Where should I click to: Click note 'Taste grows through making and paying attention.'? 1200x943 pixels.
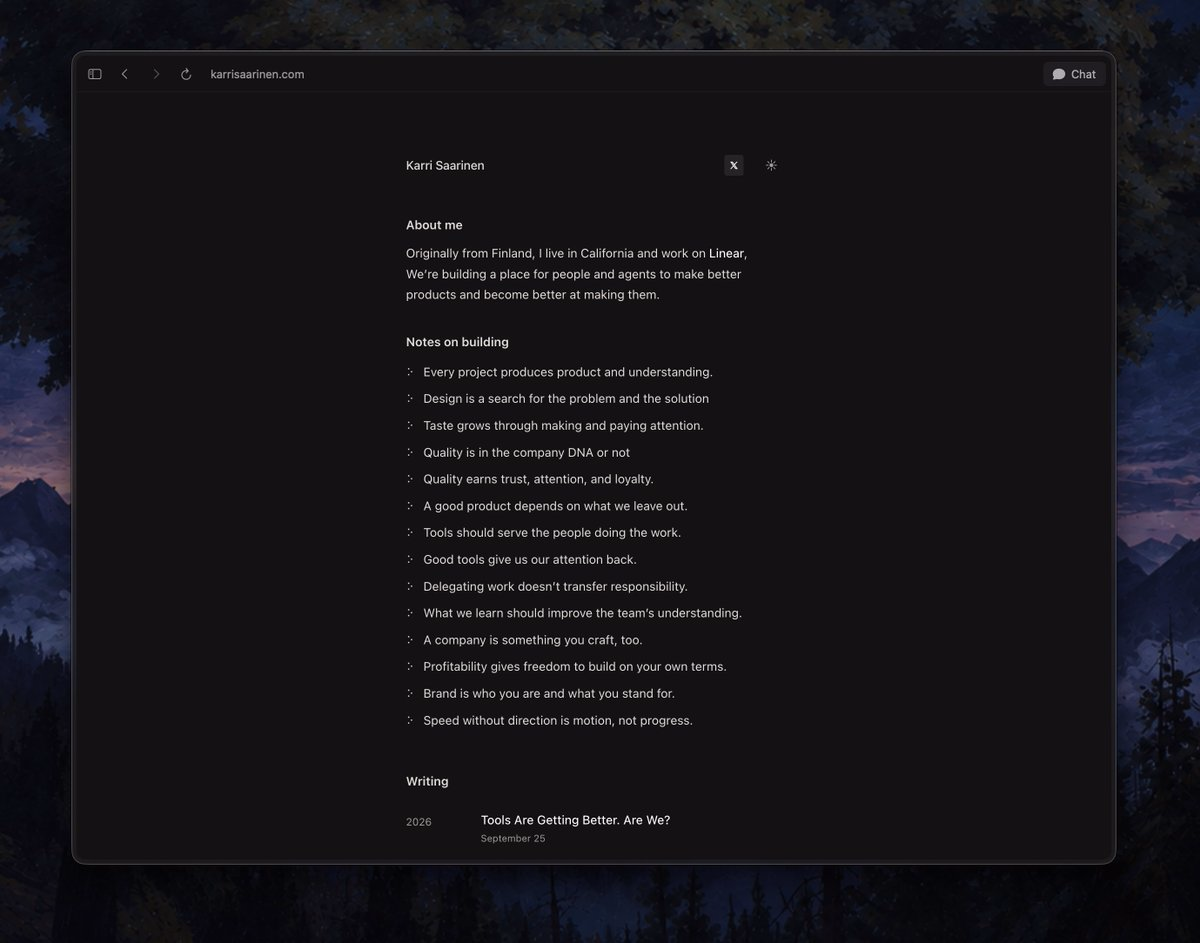pyautogui.click(x=563, y=426)
